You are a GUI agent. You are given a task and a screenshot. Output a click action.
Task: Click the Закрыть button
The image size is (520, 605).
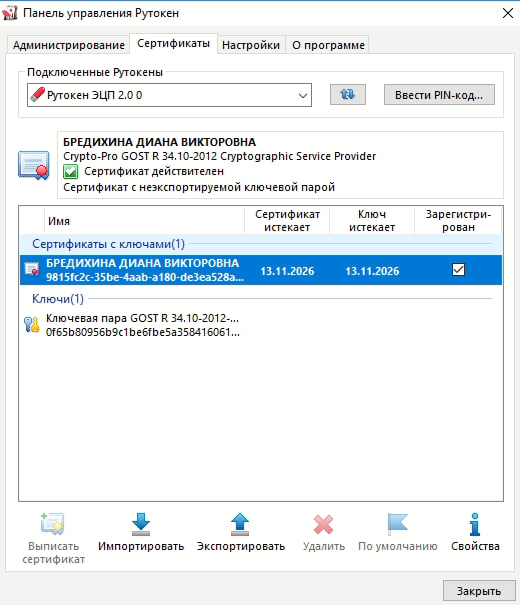479,591
